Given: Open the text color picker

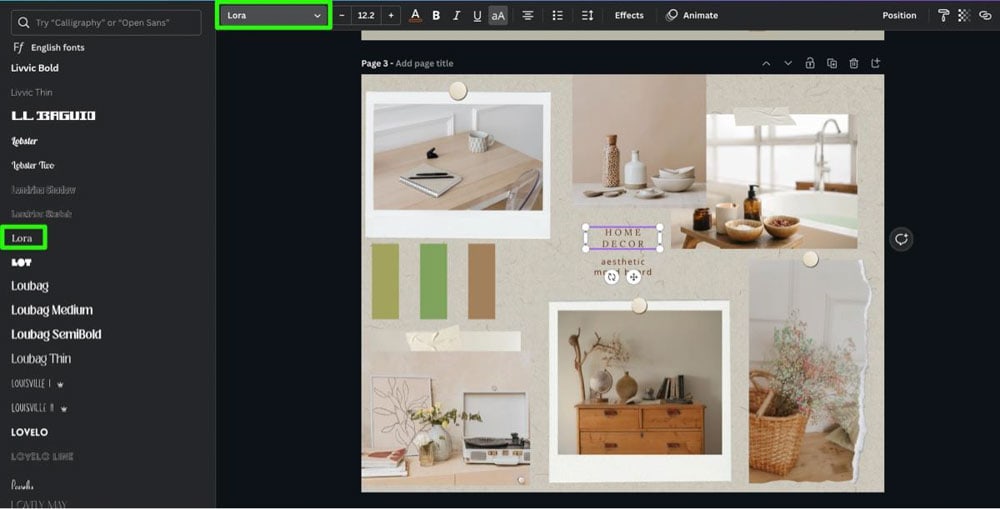Looking at the screenshot, I should pyautogui.click(x=415, y=15).
